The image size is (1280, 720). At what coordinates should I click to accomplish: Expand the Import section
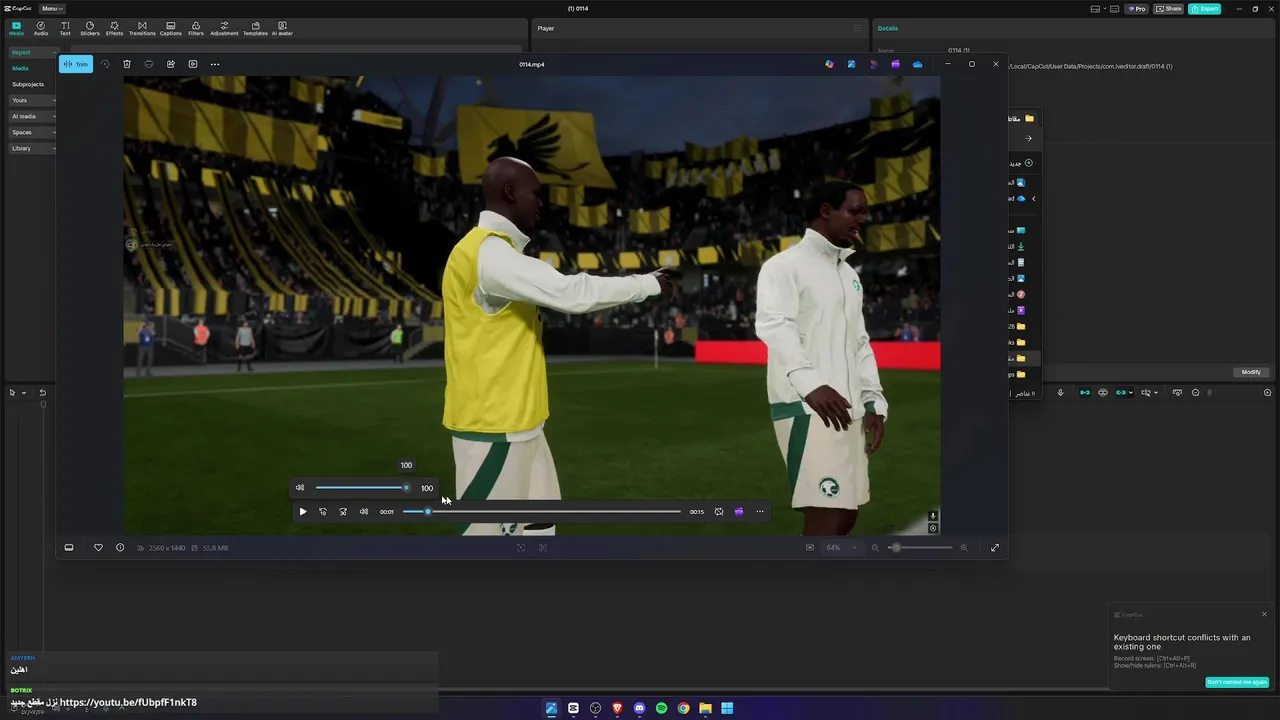[x=33, y=52]
